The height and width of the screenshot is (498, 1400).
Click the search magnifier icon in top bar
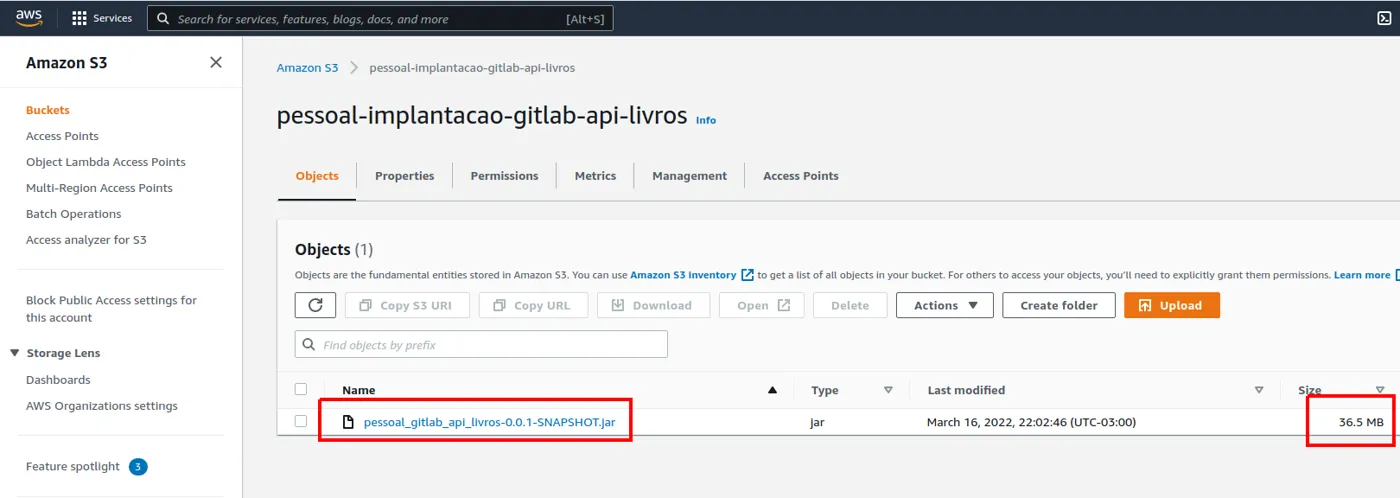163,18
